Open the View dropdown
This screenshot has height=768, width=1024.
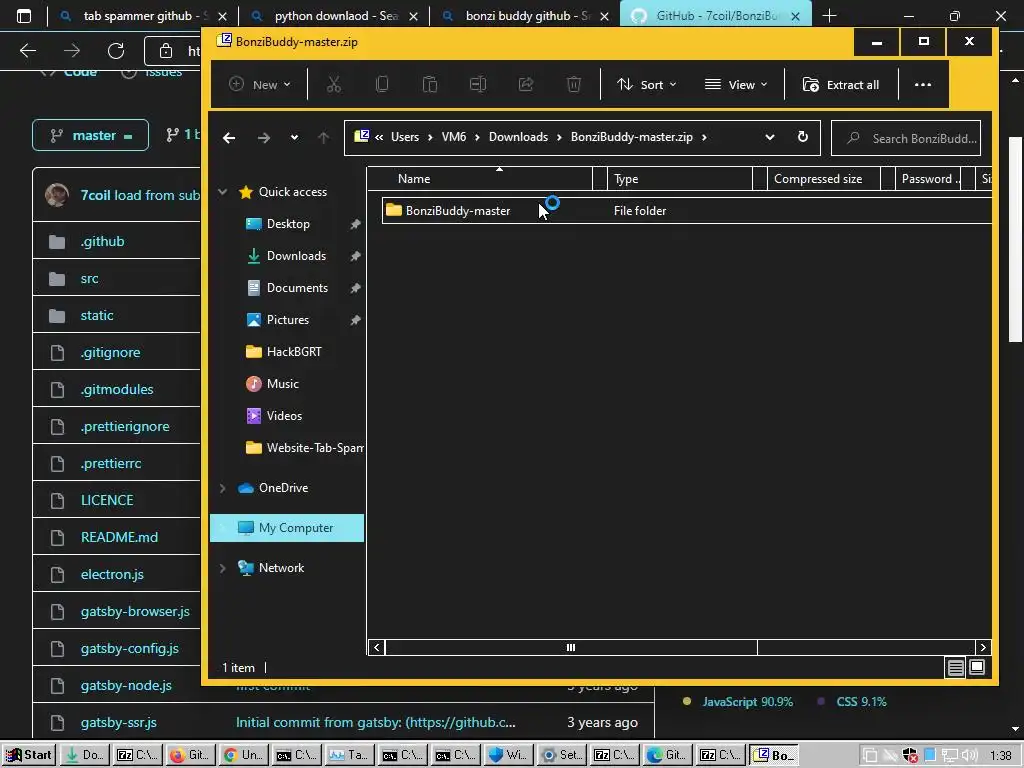coord(736,84)
